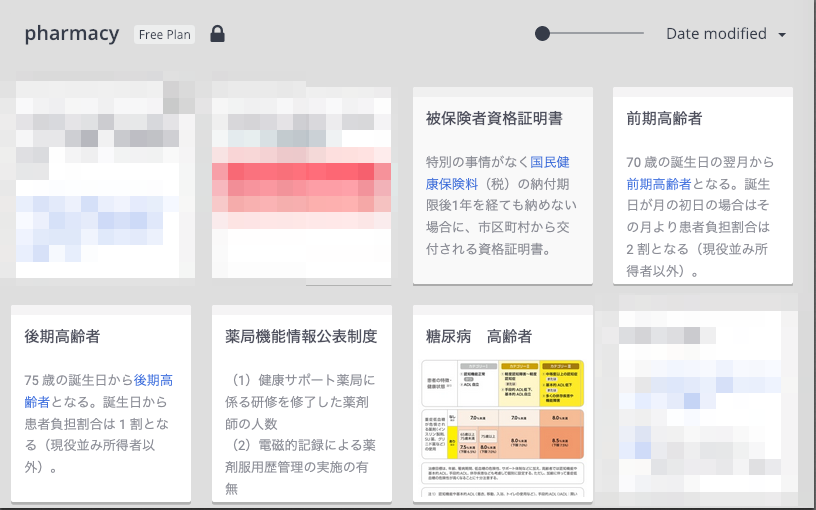Click the lock icon beside Free Plan
This screenshot has height=510, width=816.
pos(217,34)
